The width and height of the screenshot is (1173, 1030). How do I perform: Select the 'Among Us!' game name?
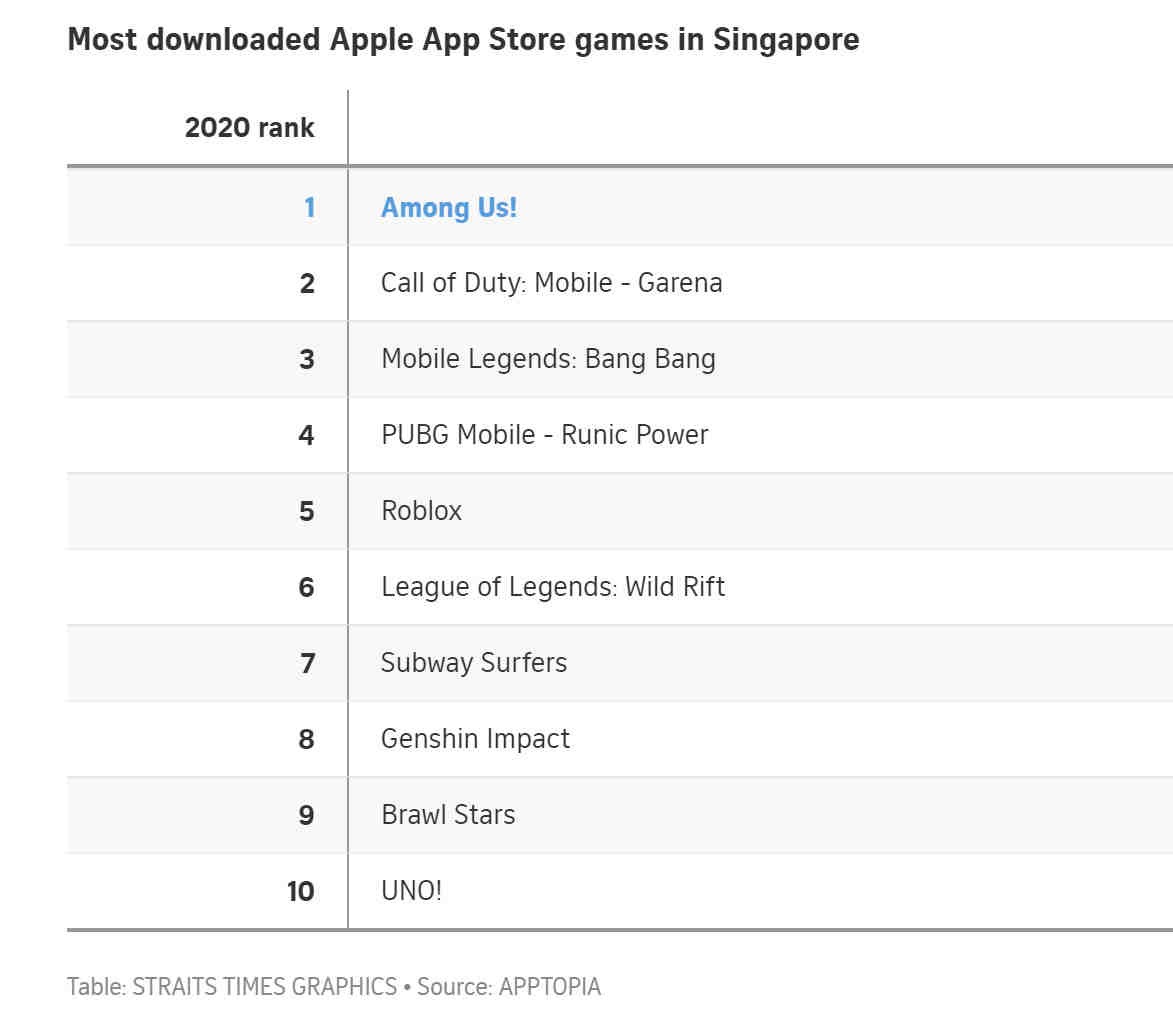pyautogui.click(x=449, y=207)
